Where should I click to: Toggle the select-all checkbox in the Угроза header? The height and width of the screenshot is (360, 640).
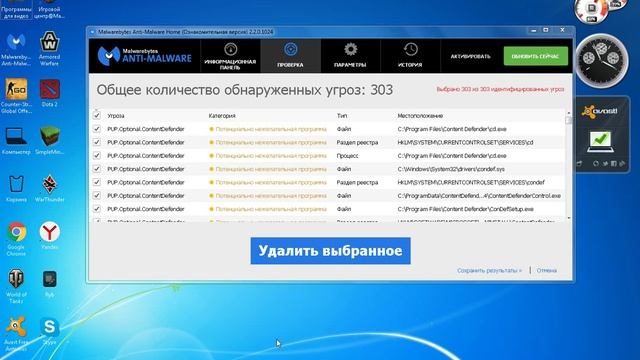(97, 116)
